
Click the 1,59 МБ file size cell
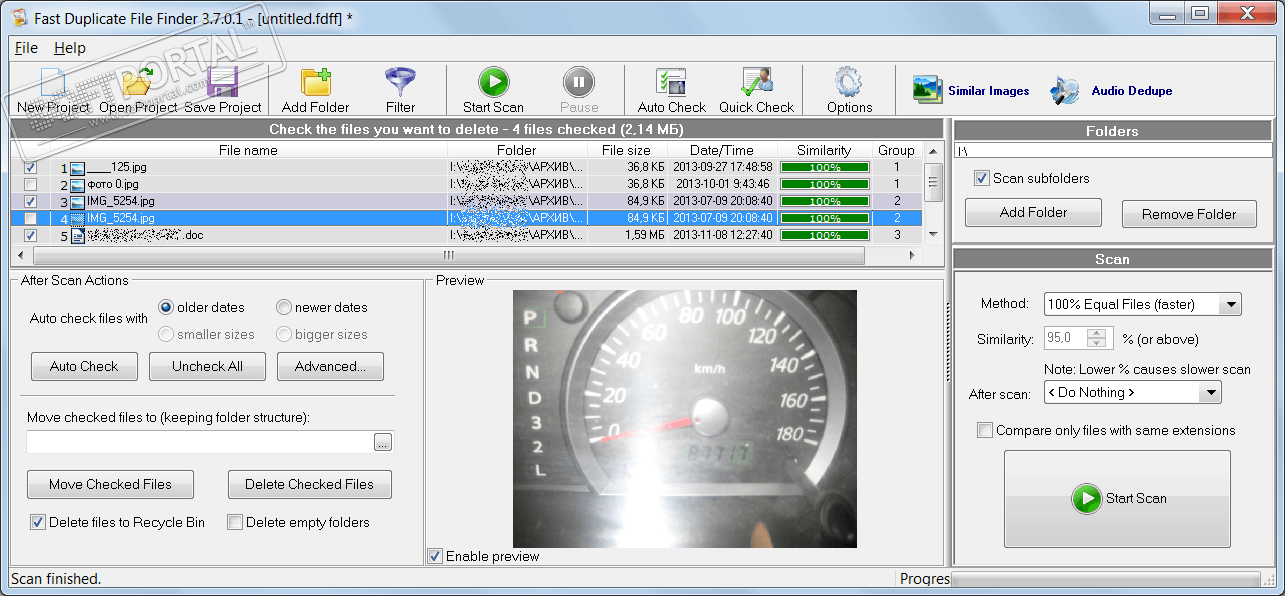click(643, 236)
